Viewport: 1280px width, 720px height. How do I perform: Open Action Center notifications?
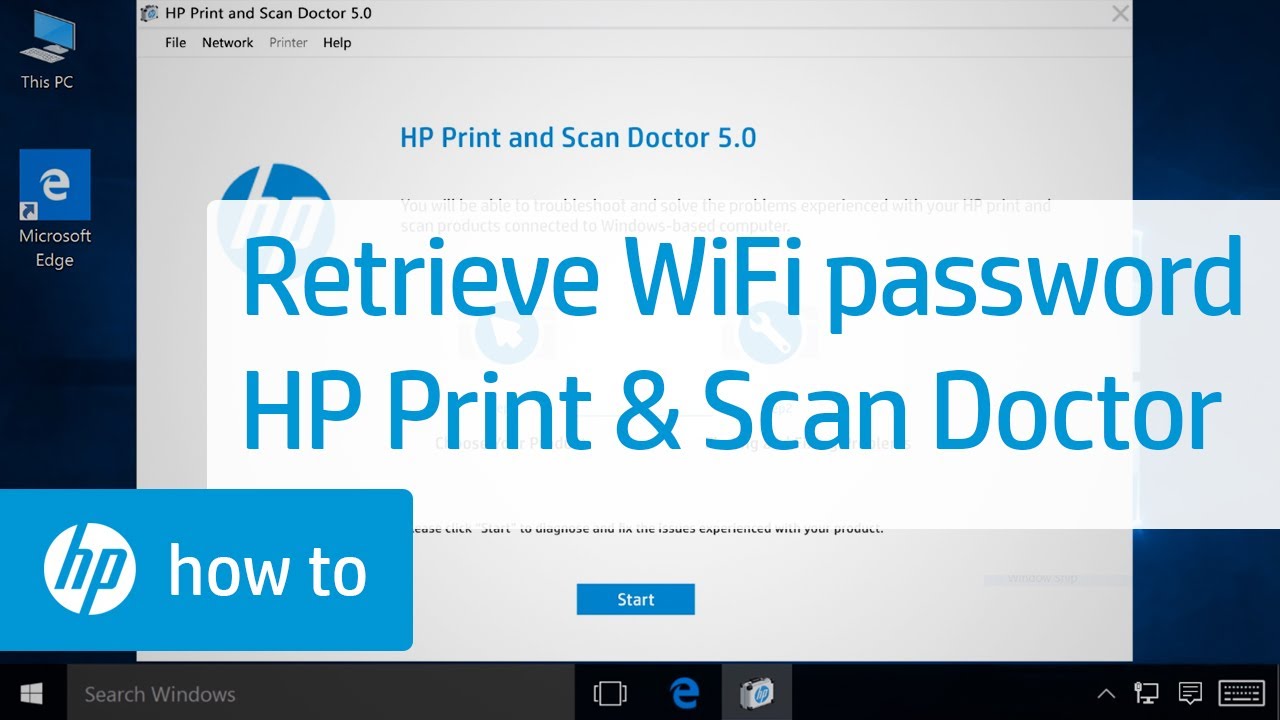(1189, 693)
